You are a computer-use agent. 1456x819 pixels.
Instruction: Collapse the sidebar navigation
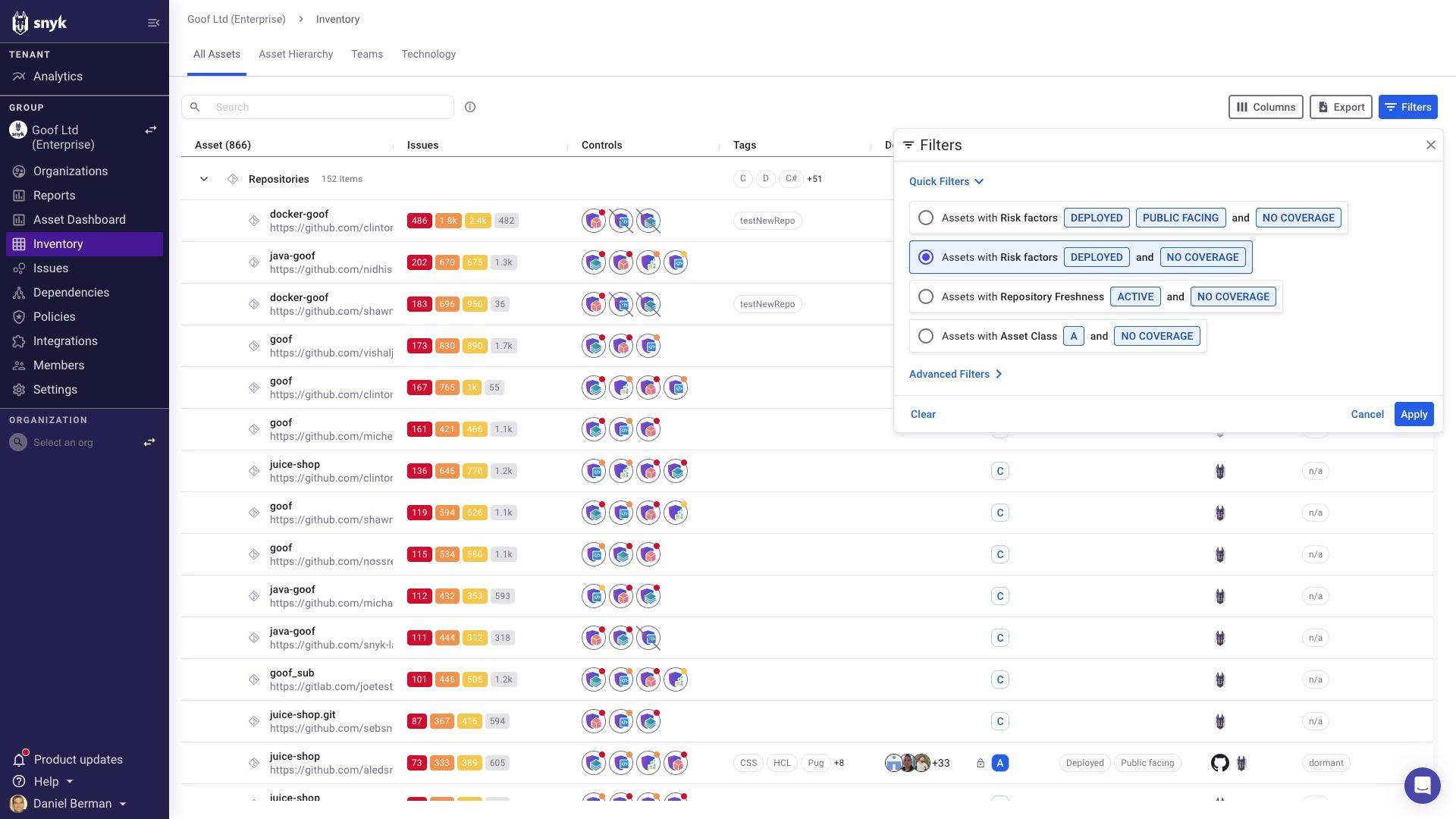pyautogui.click(x=153, y=23)
